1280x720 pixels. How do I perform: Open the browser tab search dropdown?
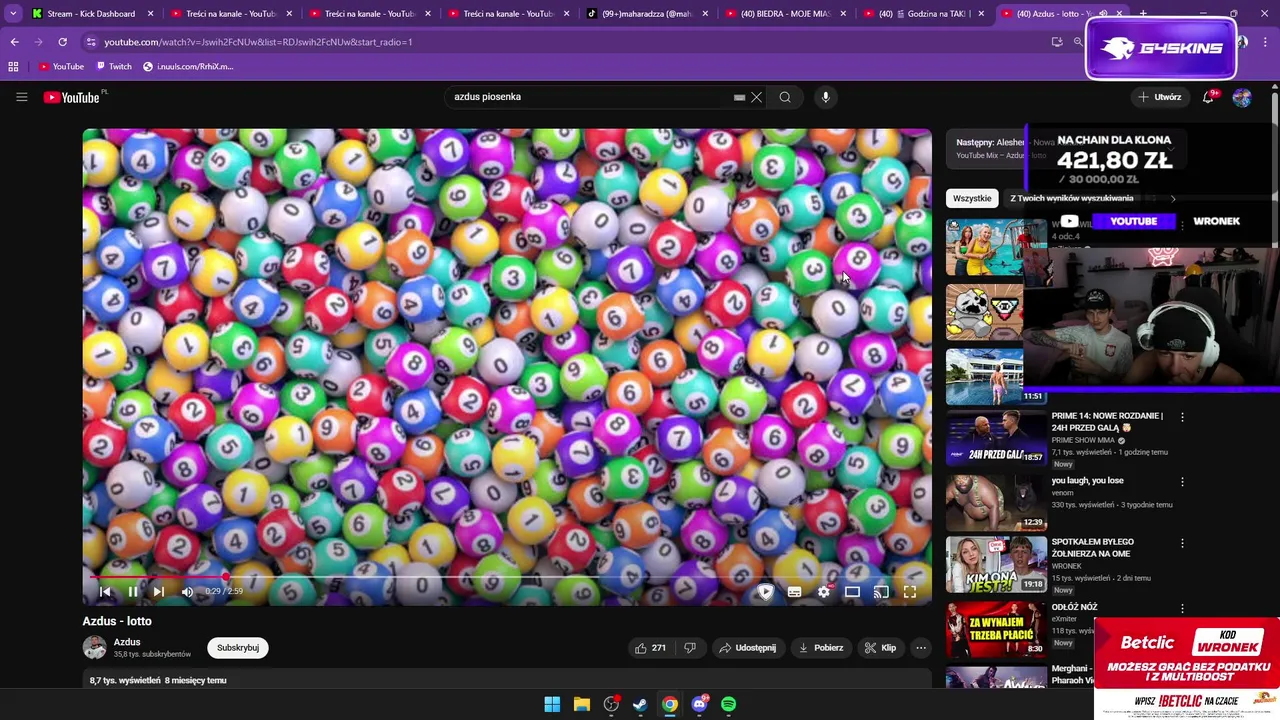point(13,14)
